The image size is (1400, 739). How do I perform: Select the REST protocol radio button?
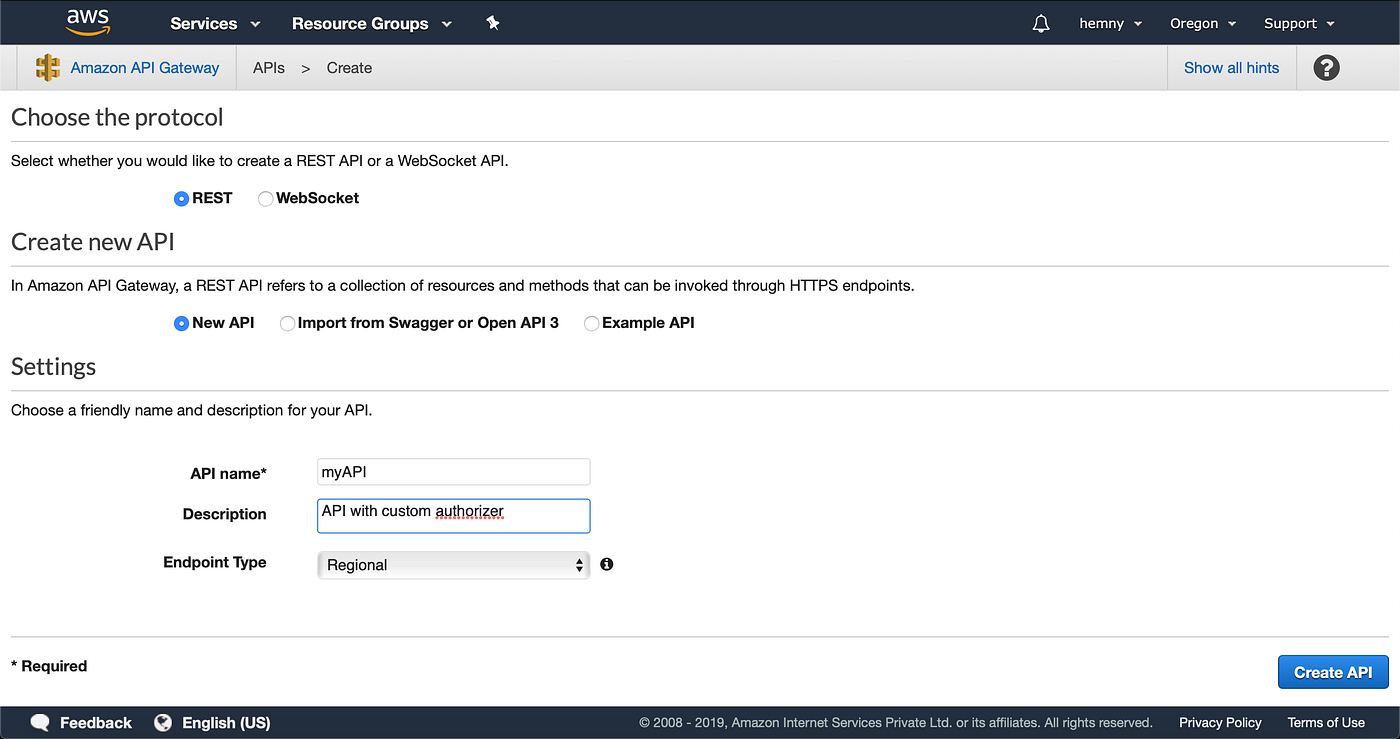point(181,199)
